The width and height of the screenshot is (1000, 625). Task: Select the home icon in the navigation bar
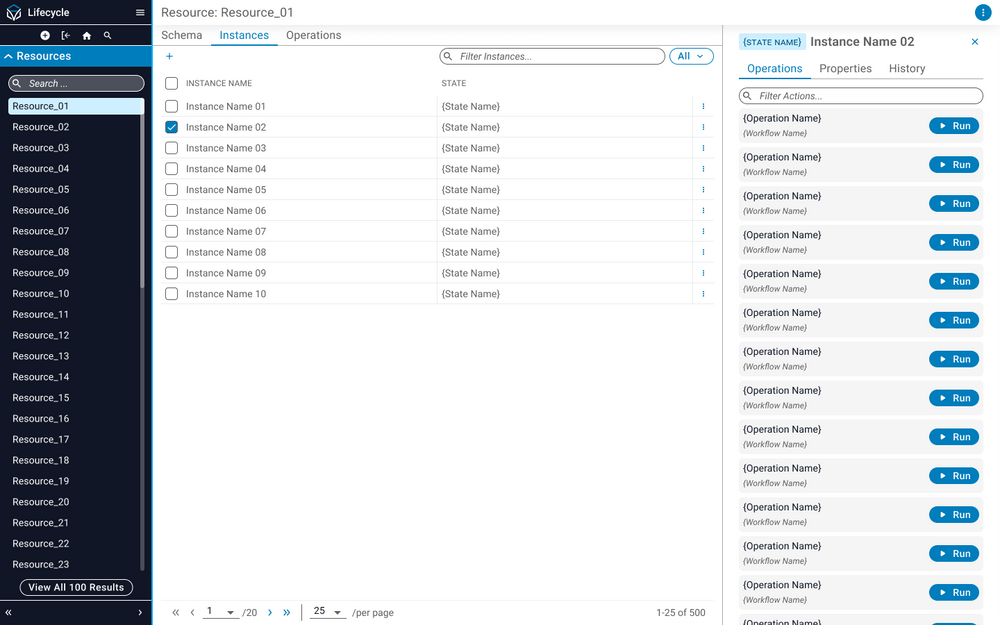point(86,33)
